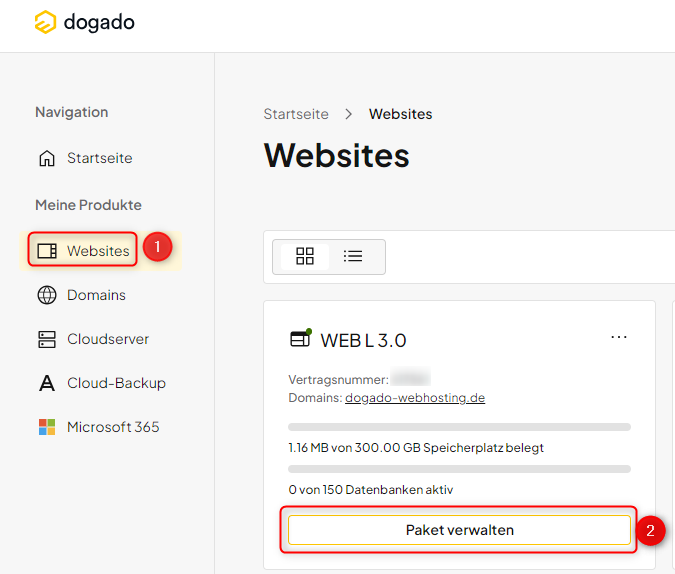Click '0 von 150 Datenbanken aktiv' text
Image resolution: width=675 pixels, height=574 pixels.
[x=371, y=490]
